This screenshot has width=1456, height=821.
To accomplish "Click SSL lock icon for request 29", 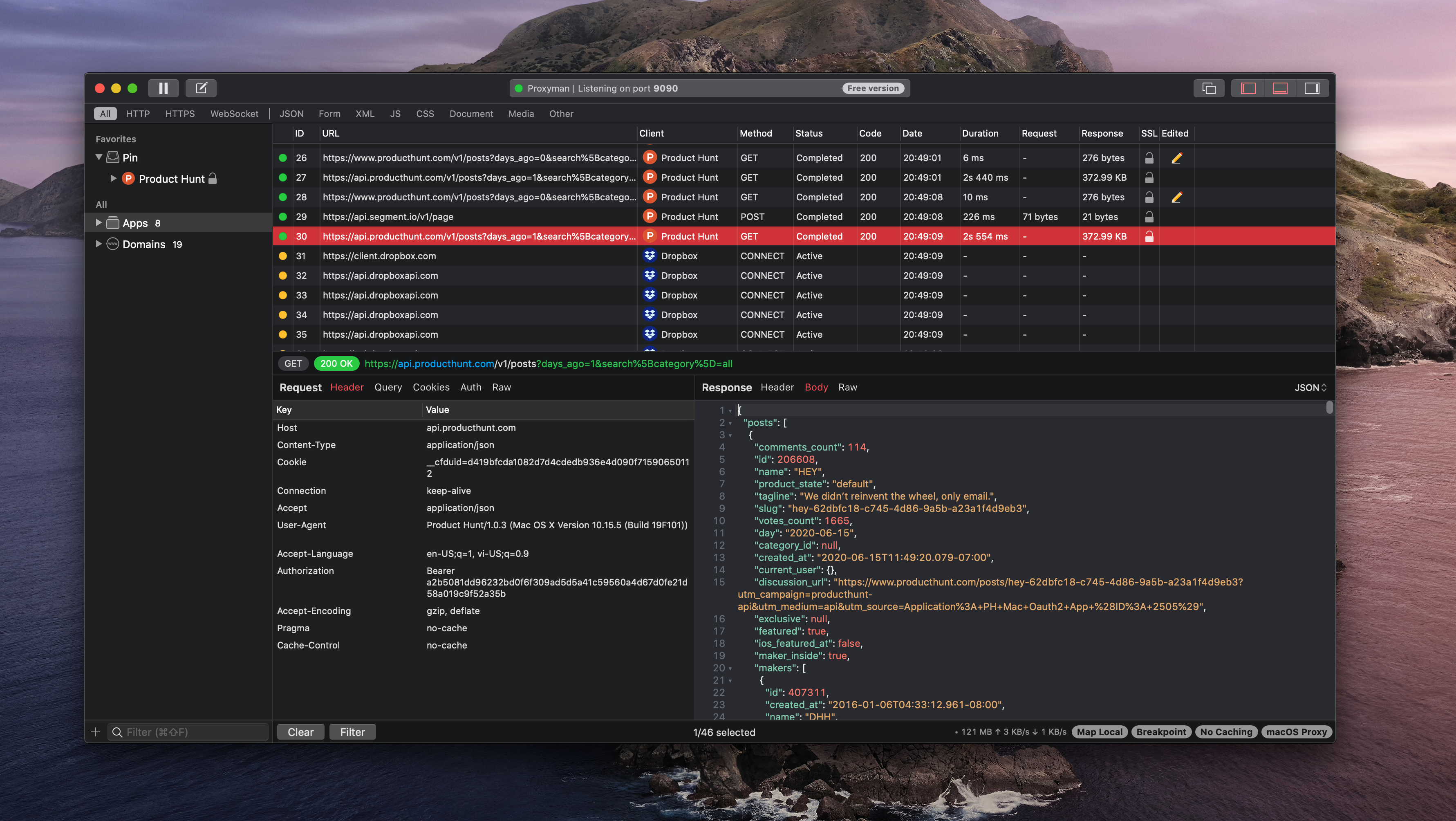I will (x=1149, y=217).
